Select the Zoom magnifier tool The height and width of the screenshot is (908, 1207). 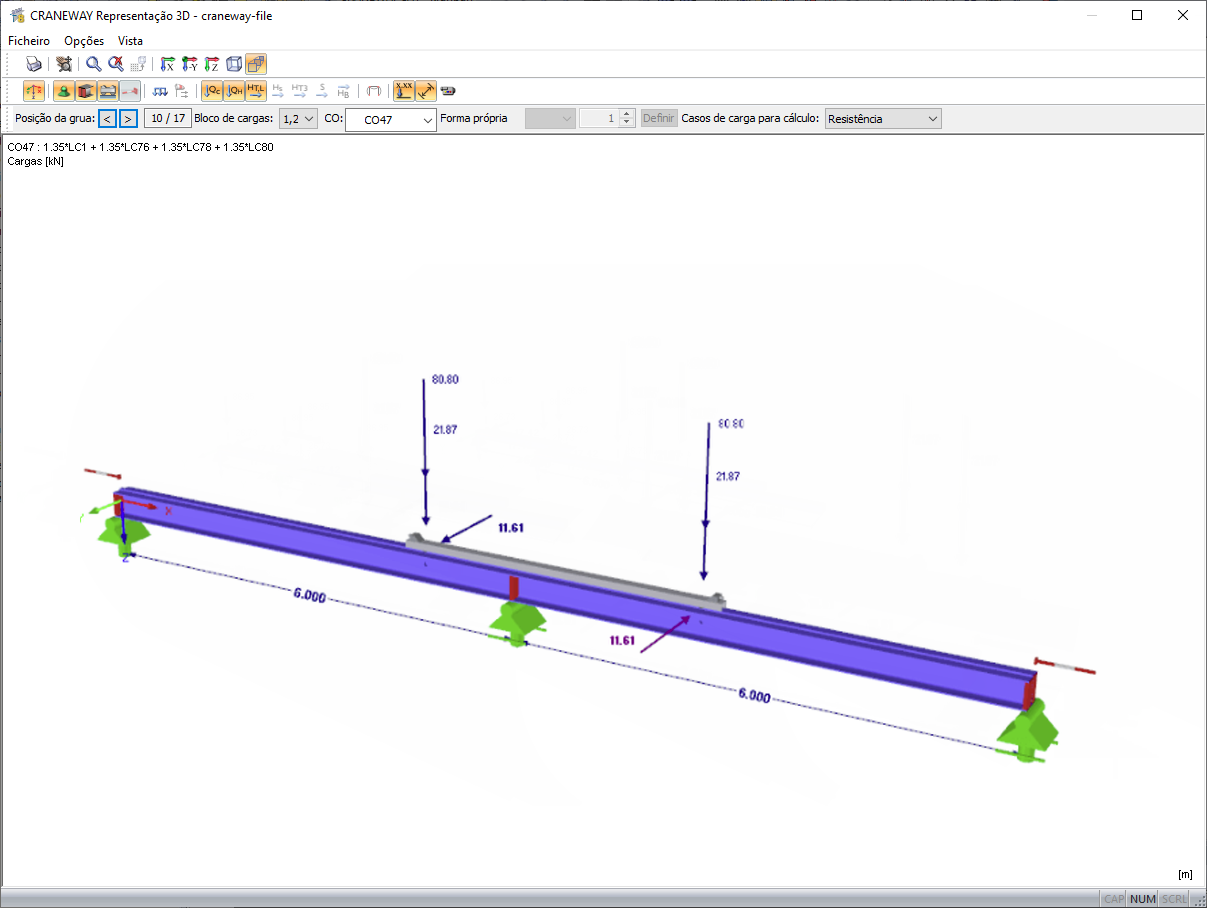click(93, 64)
